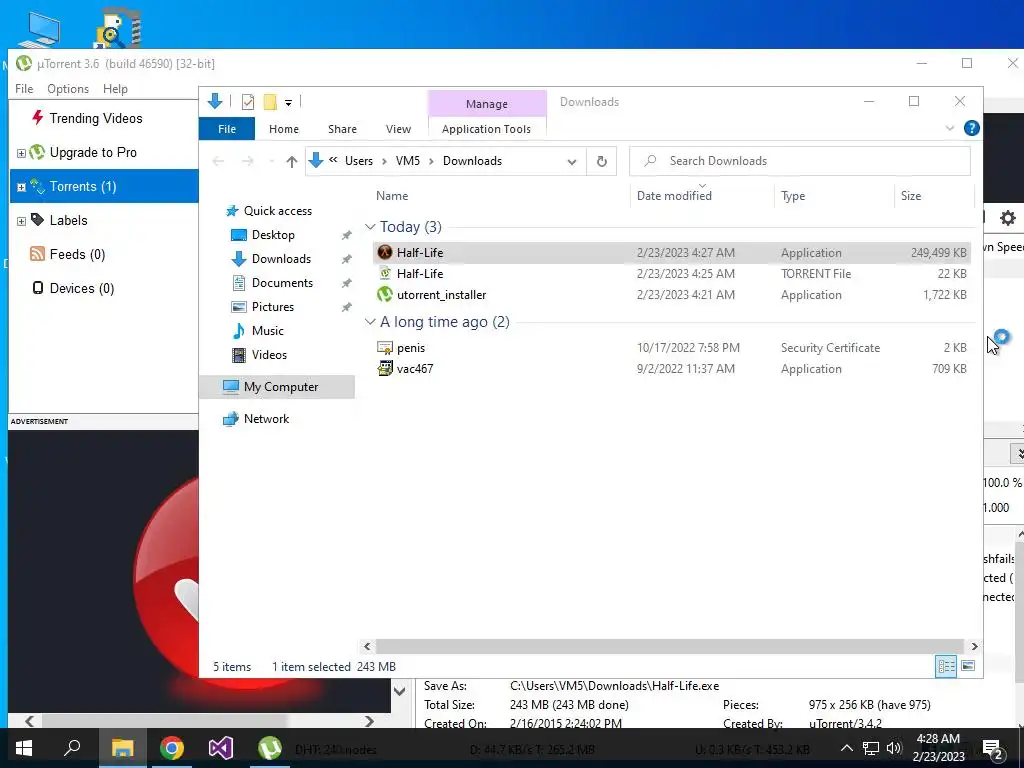Open the Windows Start menu

pos(24,748)
